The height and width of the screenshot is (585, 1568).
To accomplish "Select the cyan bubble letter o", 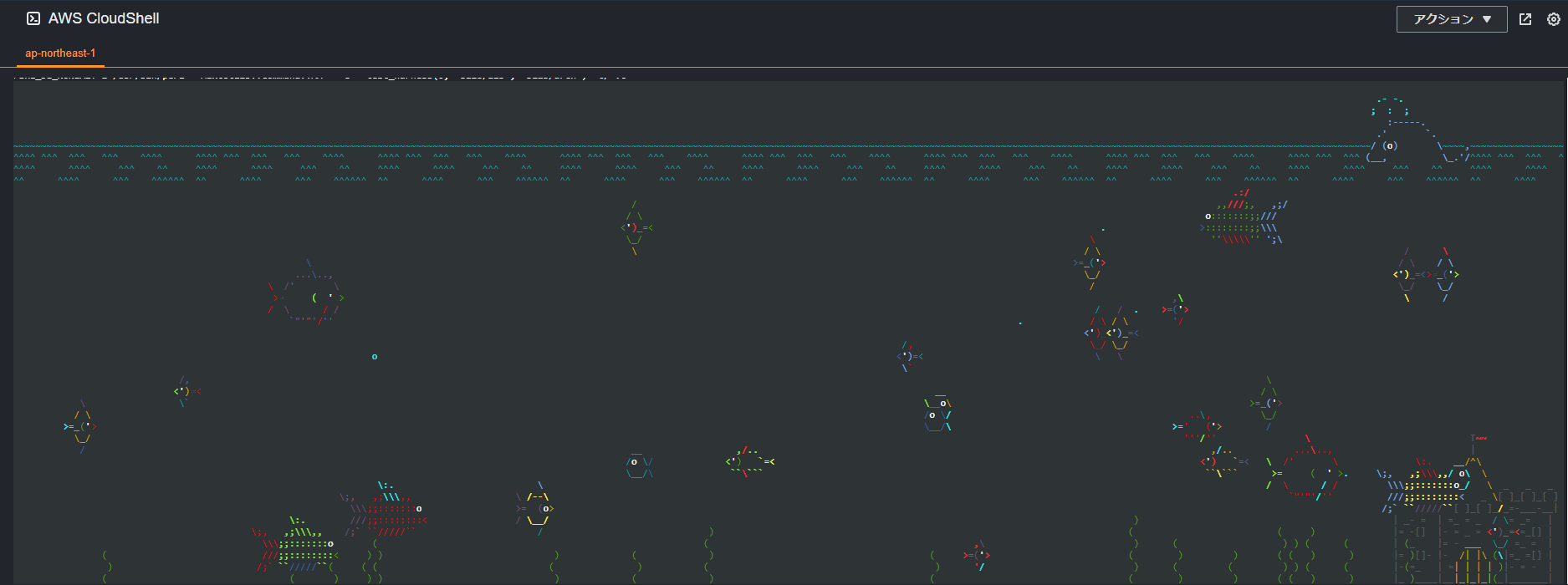I will coord(375,357).
